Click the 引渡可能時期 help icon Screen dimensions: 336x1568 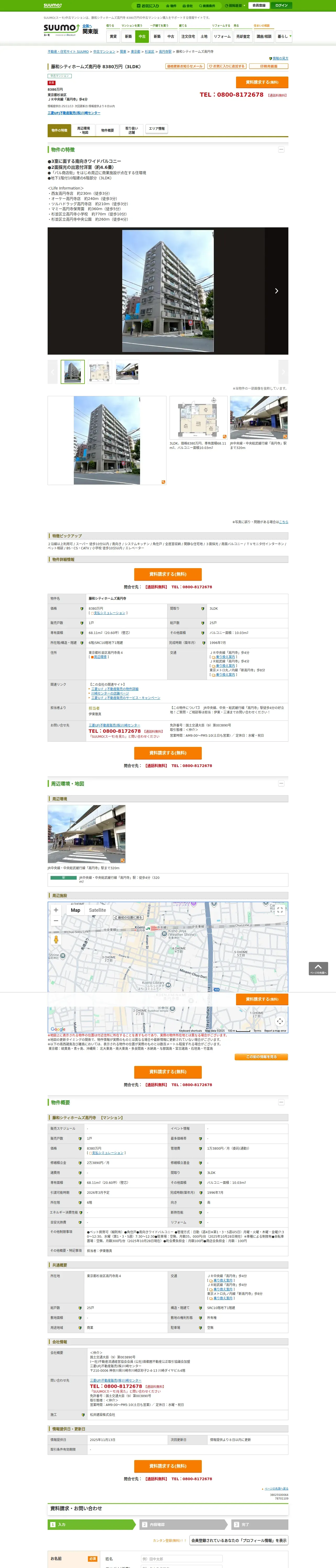tap(80, 1193)
